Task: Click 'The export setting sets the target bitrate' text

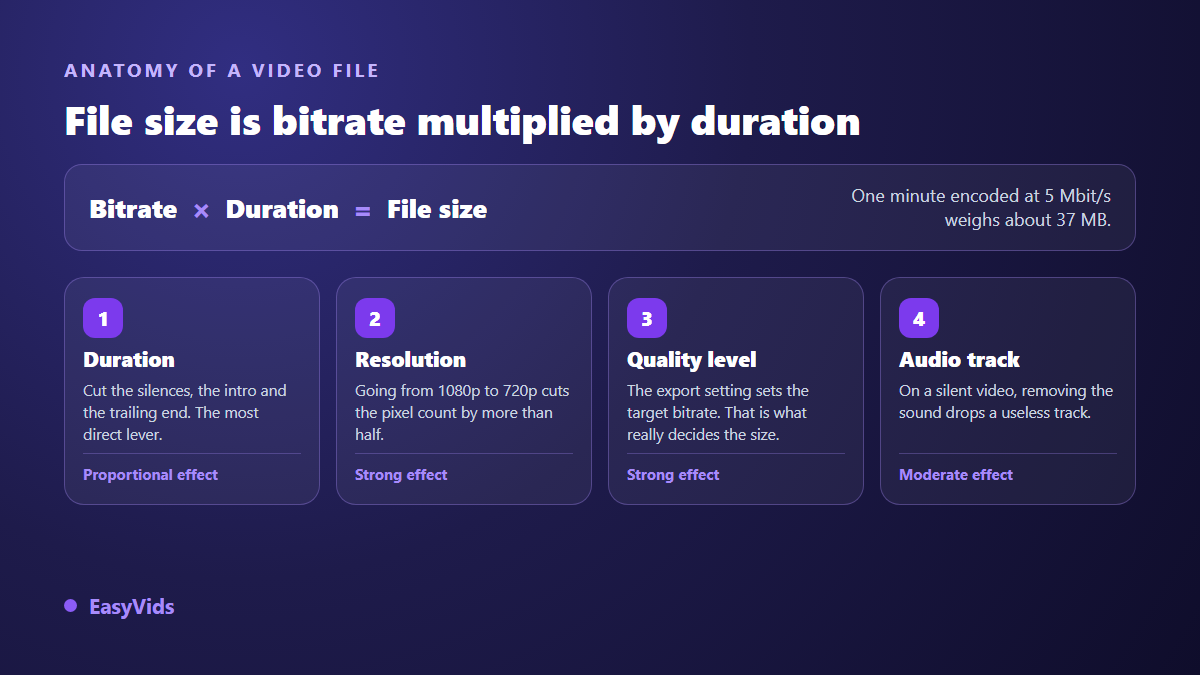Action: [718, 412]
